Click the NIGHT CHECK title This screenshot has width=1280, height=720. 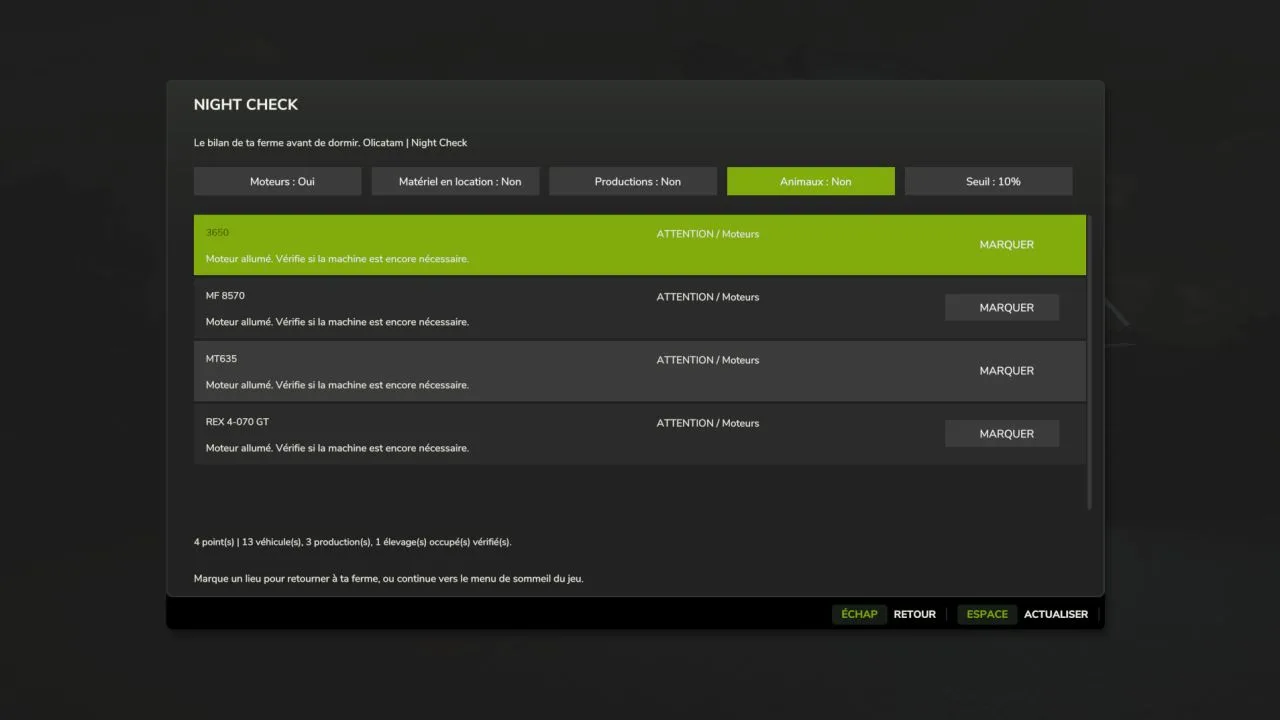pyautogui.click(x=246, y=104)
